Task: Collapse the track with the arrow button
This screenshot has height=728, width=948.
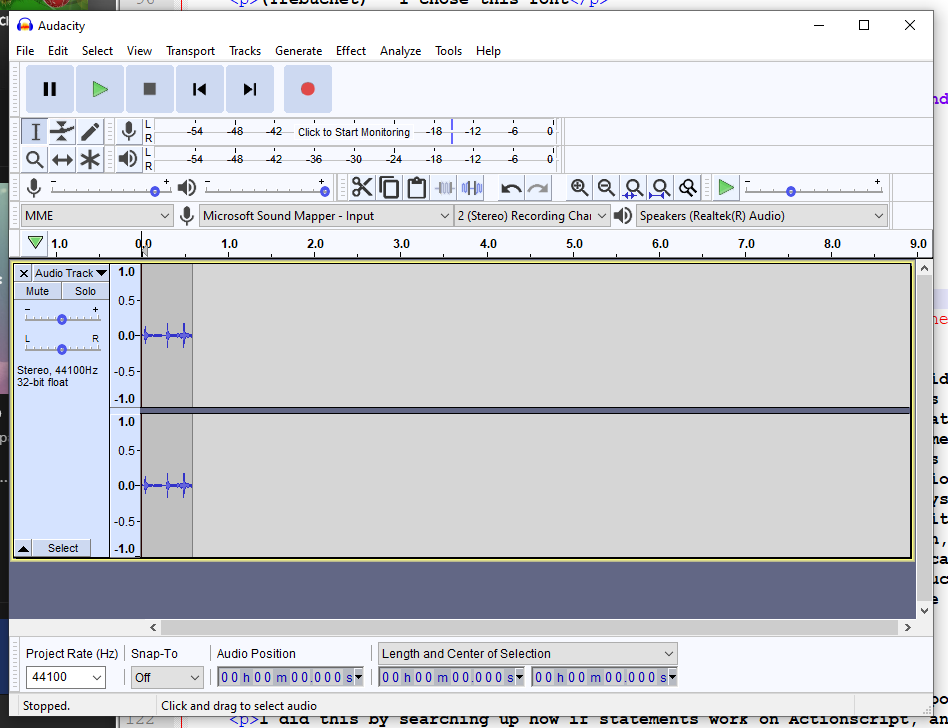Action: [24, 548]
